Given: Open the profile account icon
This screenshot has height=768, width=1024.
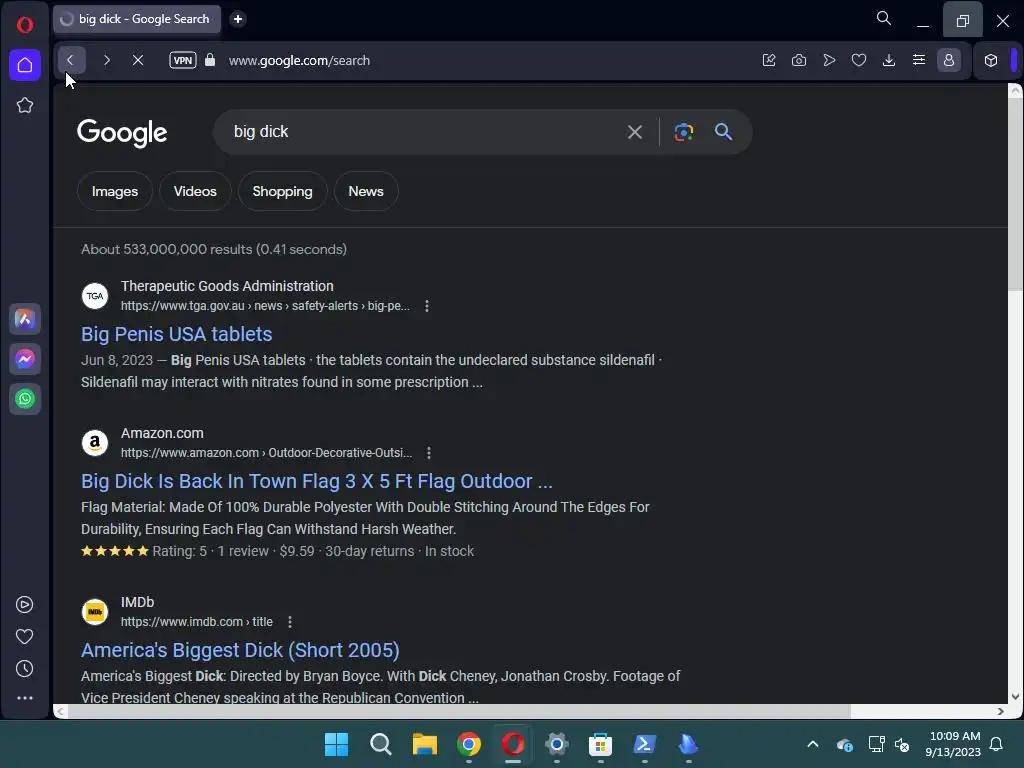Looking at the screenshot, I should [949, 60].
